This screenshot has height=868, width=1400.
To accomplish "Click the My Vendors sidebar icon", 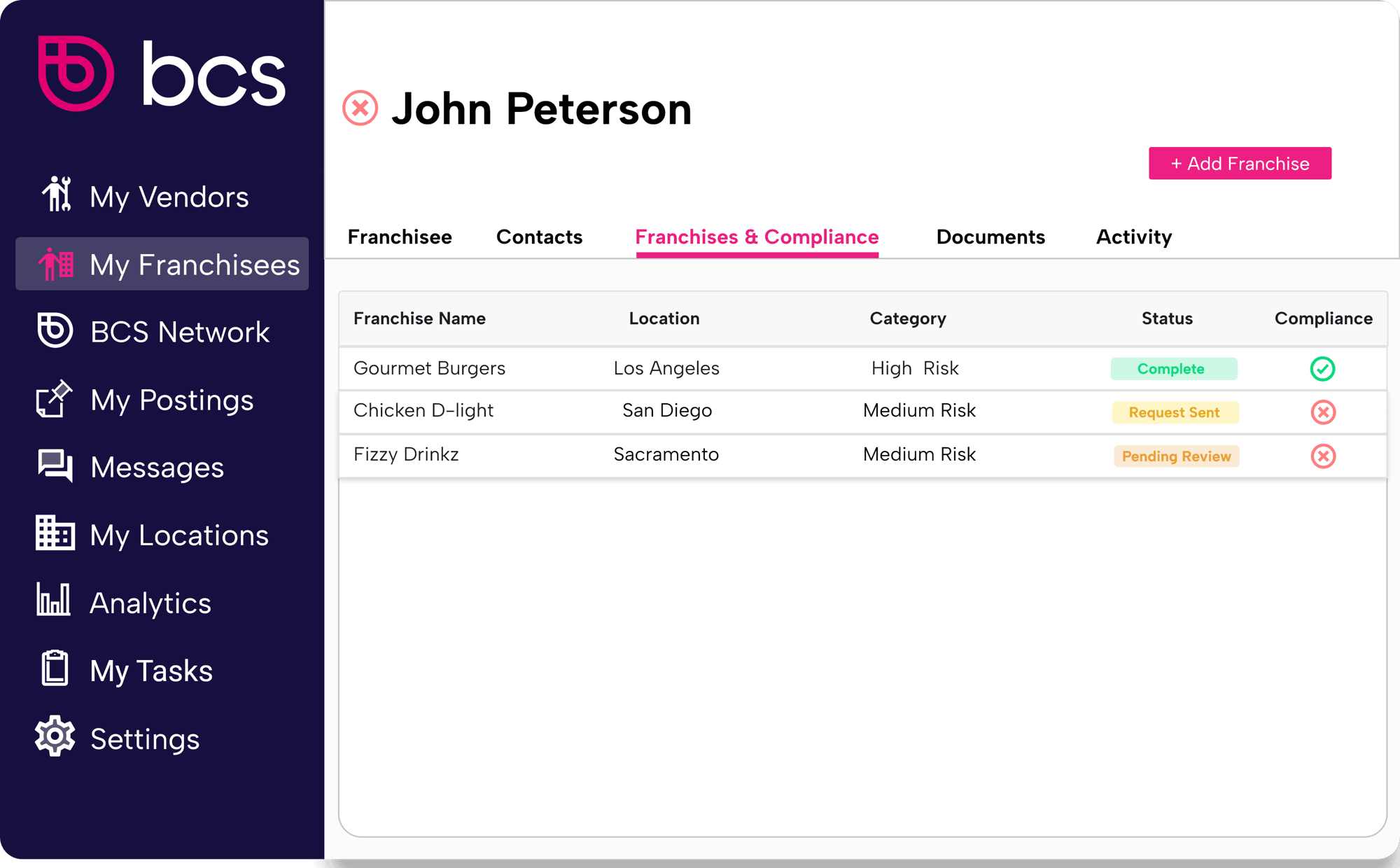I will [53, 195].
